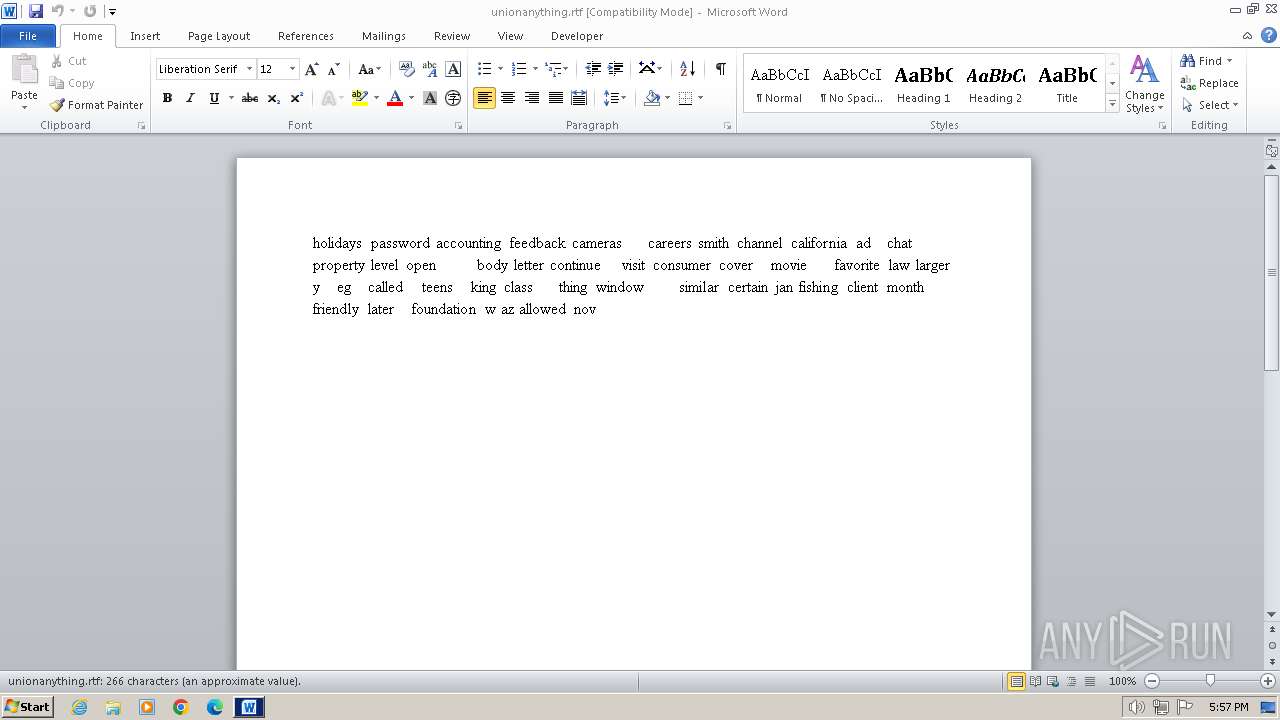The width and height of the screenshot is (1280, 720).
Task: Click the Clear Formatting icon
Action: (406, 69)
